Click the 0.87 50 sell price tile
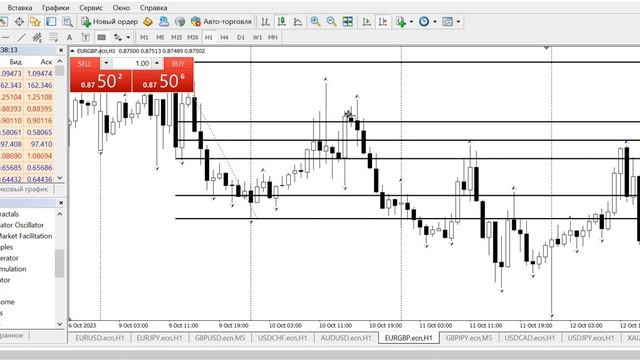 (x=101, y=81)
